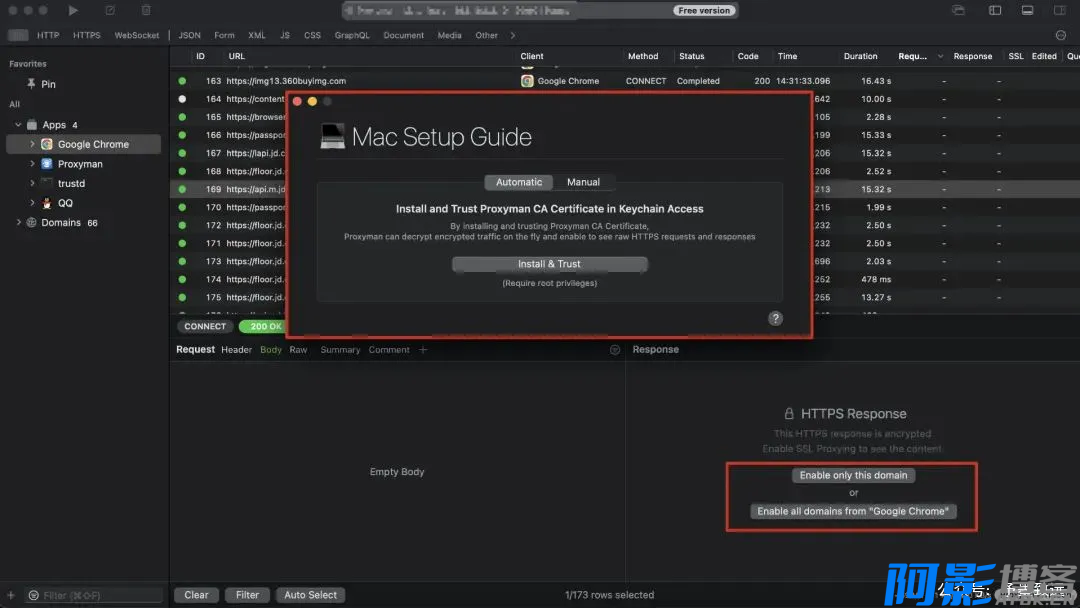This screenshot has height=608, width=1080.
Task: Click the green 200 OK status badge
Action: click(x=264, y=326)
